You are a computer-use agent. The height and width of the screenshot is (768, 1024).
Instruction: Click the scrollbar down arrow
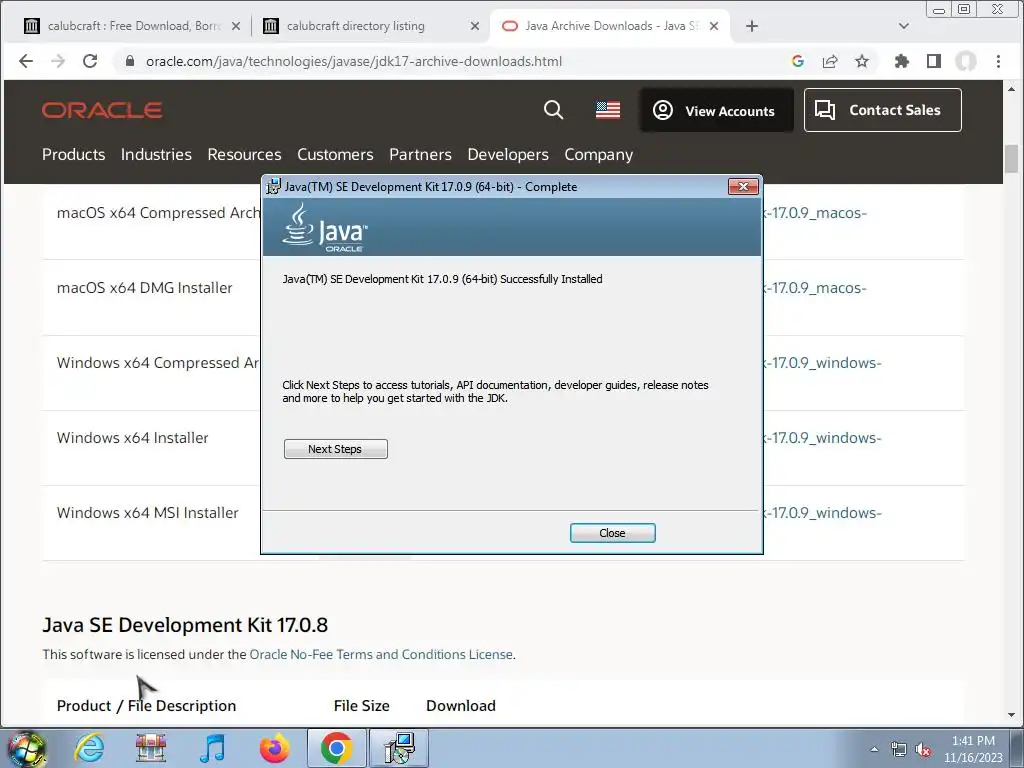[x=1012, y=715]
